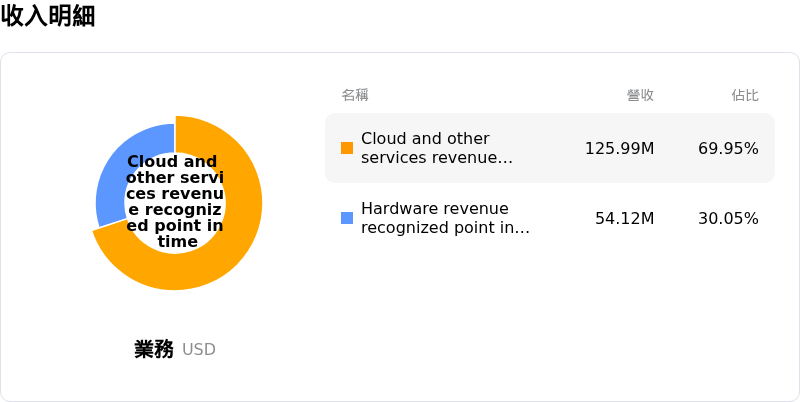800x402 pixels.
Task: Click the USD currency label
Action: click(x=199, y=350)
